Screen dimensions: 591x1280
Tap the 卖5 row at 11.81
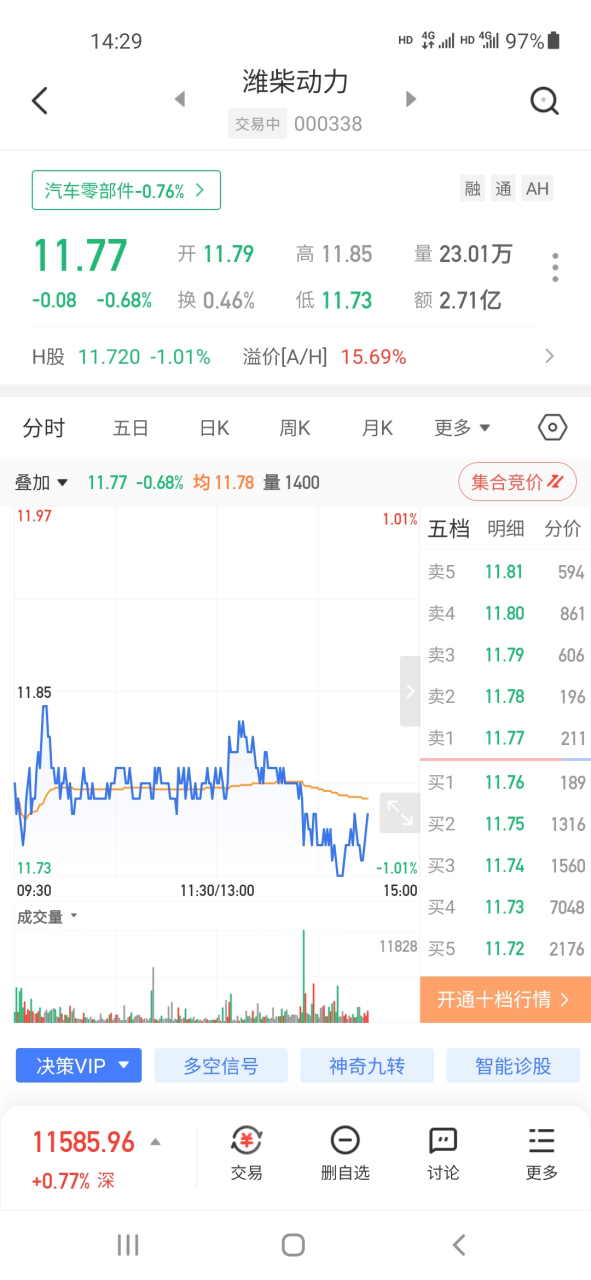coord(505,572)
